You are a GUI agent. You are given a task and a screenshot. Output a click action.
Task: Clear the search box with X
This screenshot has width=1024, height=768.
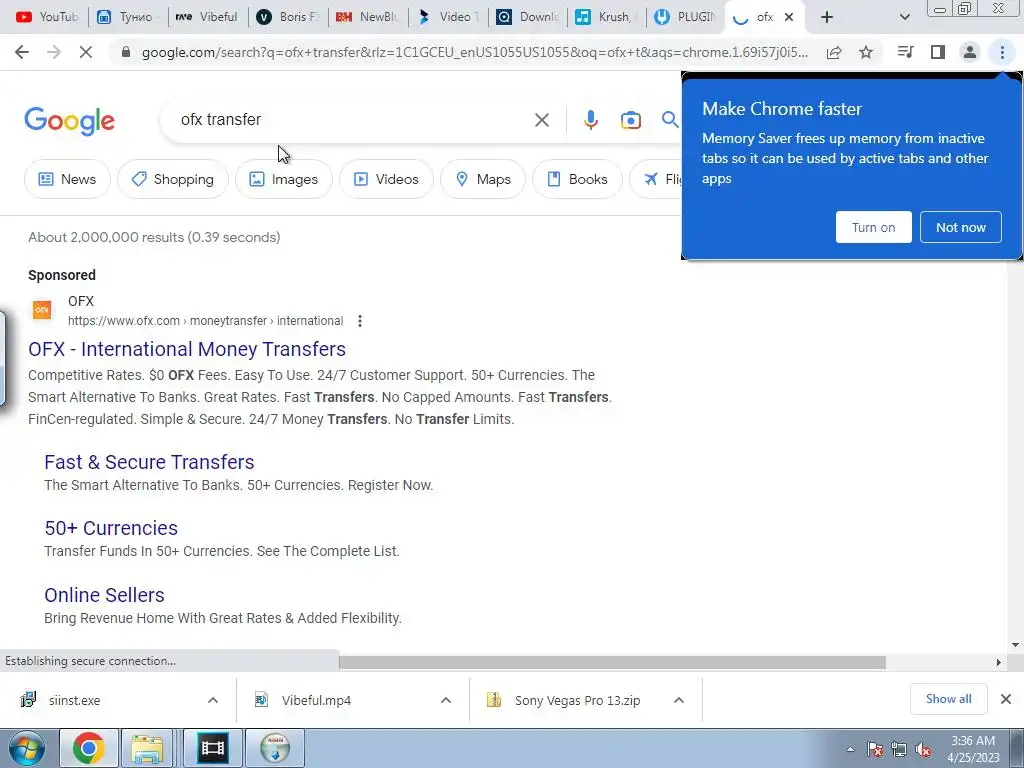pyautogui.click(x=541, y=120)
